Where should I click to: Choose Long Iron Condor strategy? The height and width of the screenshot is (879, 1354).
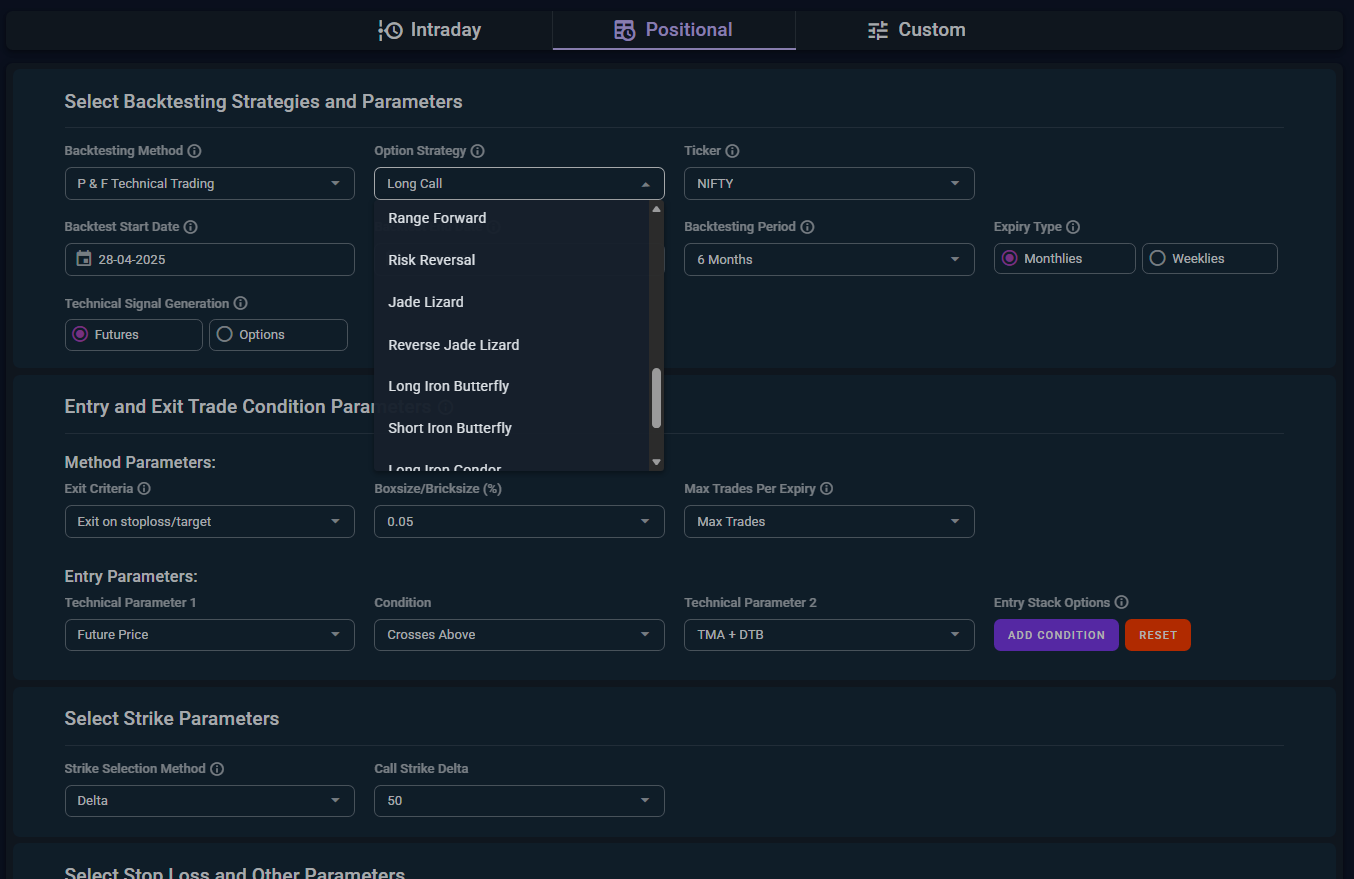512,464
